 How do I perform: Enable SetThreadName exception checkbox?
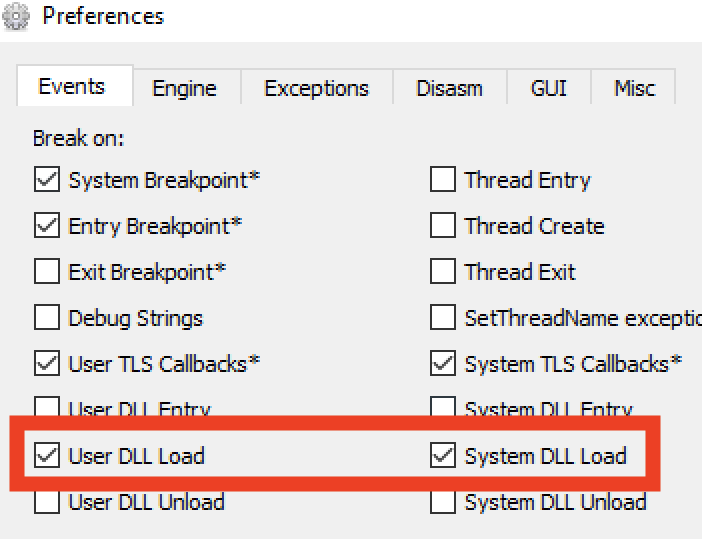[x=443, y=318]
